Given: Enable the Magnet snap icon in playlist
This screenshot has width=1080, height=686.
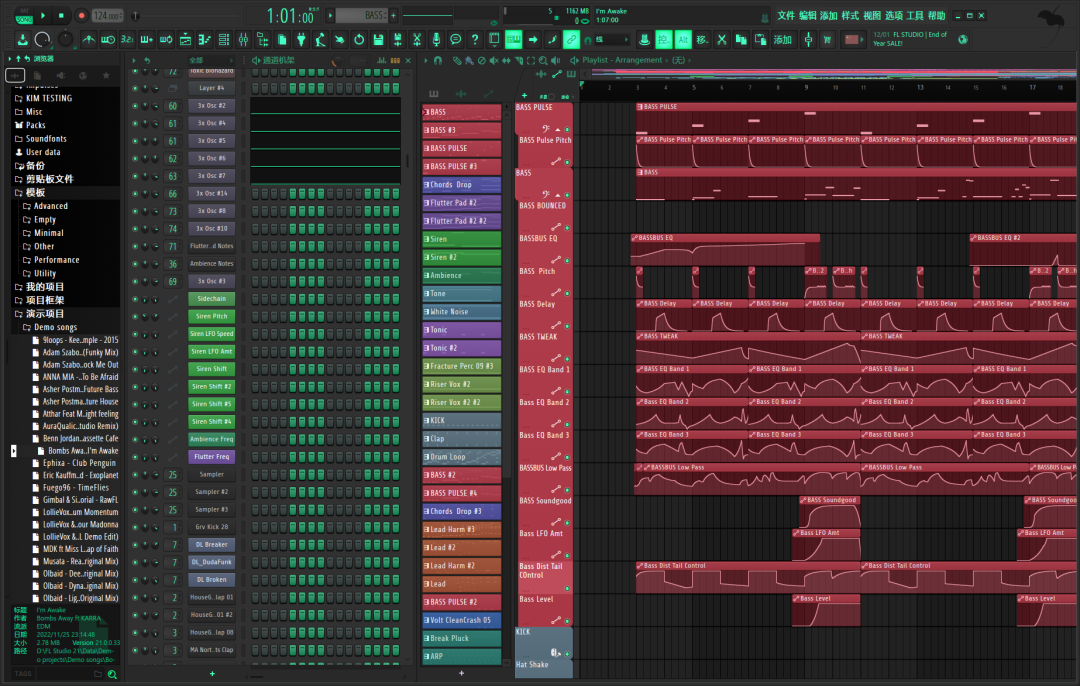Looking at the screenshot, I should (437, 60).
